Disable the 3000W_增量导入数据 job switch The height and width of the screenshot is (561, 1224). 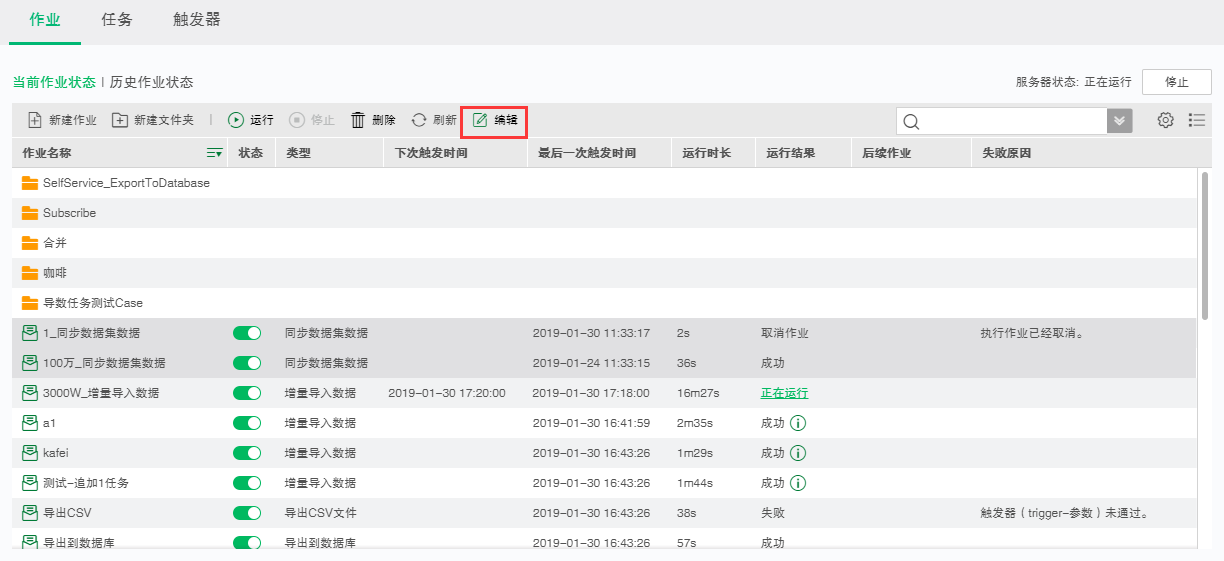tap(246, 393)
